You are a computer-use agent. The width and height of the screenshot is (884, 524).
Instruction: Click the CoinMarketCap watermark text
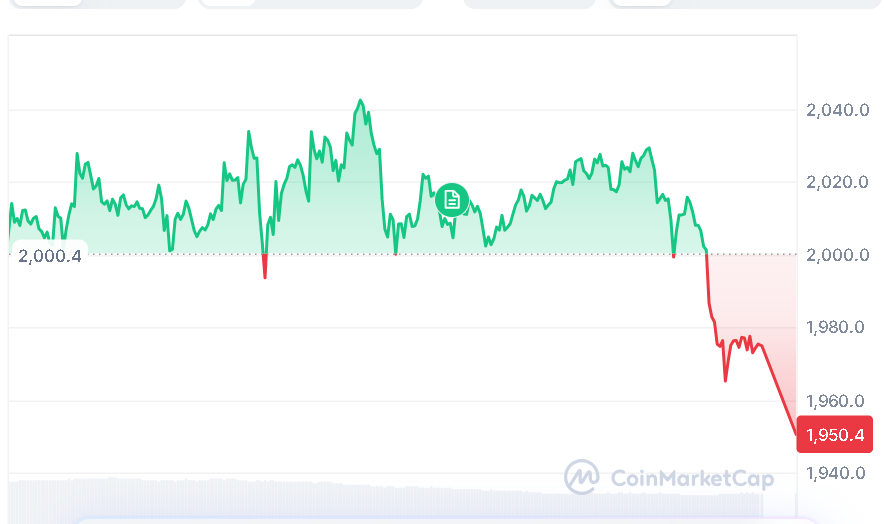683,477
